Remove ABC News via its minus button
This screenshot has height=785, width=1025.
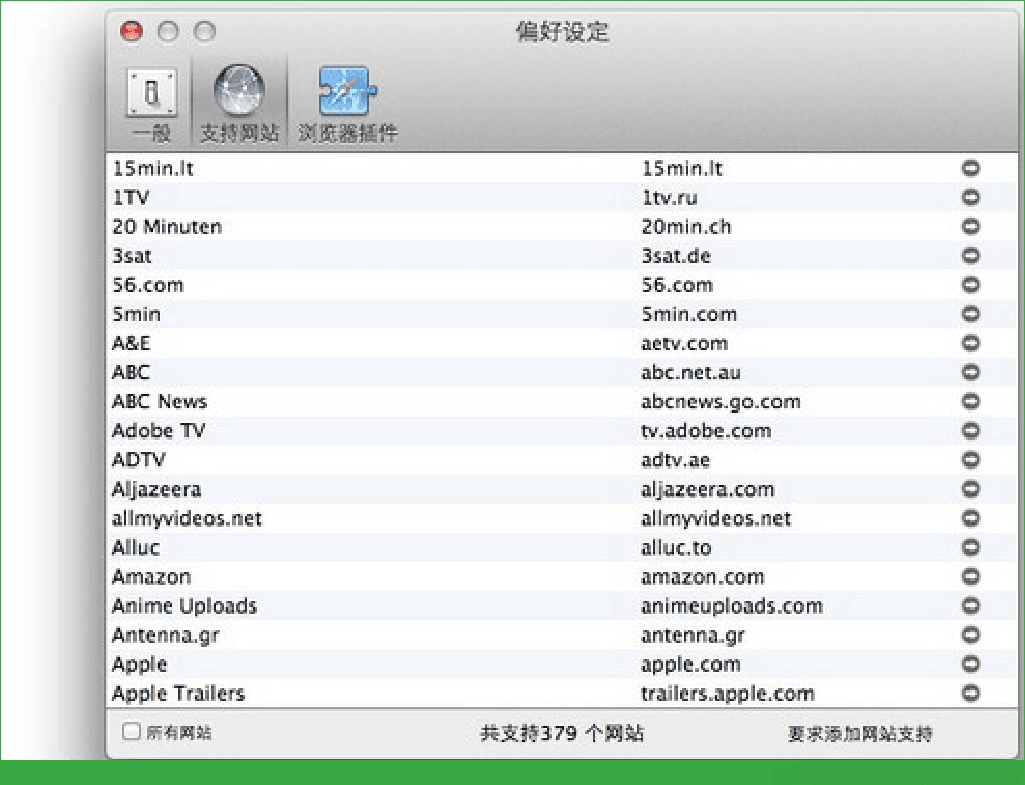point(970,402)
